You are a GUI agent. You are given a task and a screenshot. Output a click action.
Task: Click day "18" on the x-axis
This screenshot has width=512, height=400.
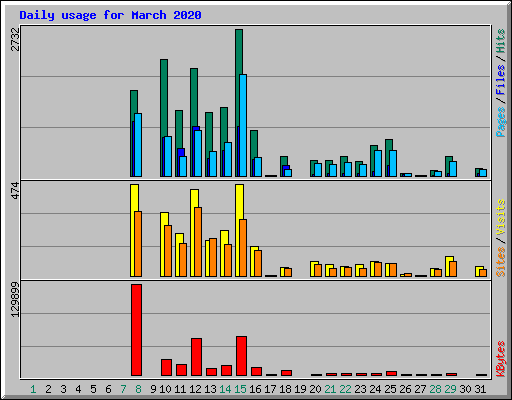click(285, 389)
